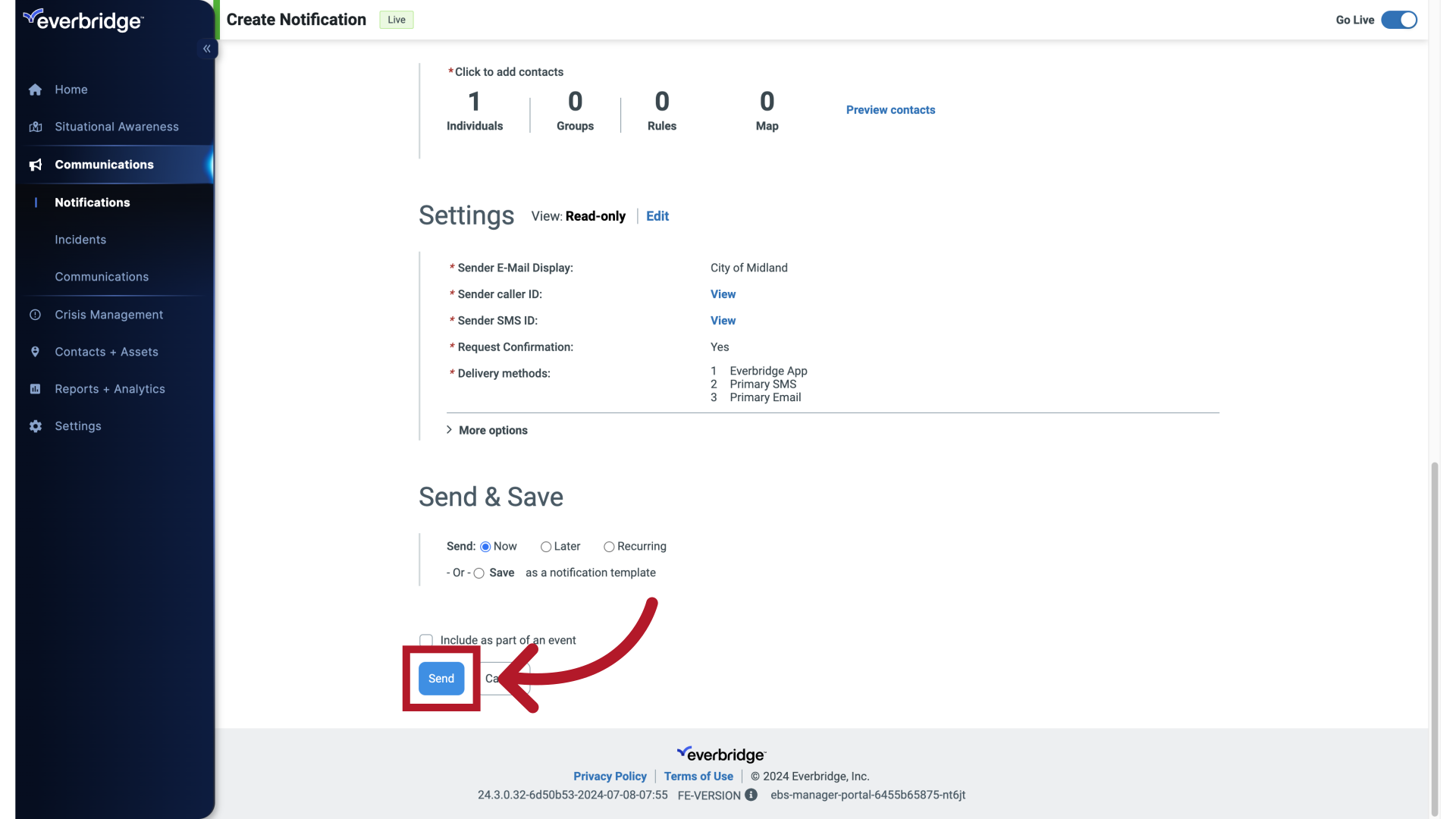Click the FE-VERSION info icon in footer

coord(751,795)
